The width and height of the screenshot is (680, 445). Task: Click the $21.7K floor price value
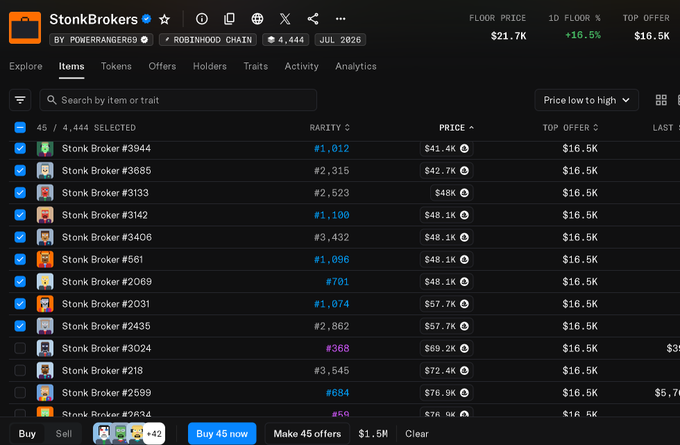tap(508, 36)
